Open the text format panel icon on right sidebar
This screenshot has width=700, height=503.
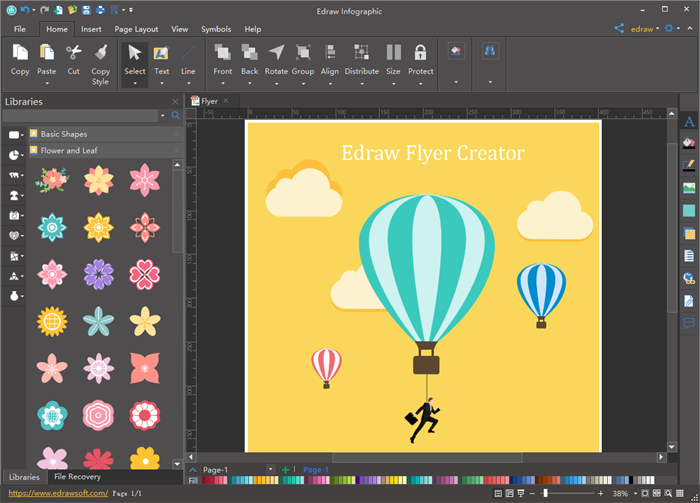[x=688, y=122]
